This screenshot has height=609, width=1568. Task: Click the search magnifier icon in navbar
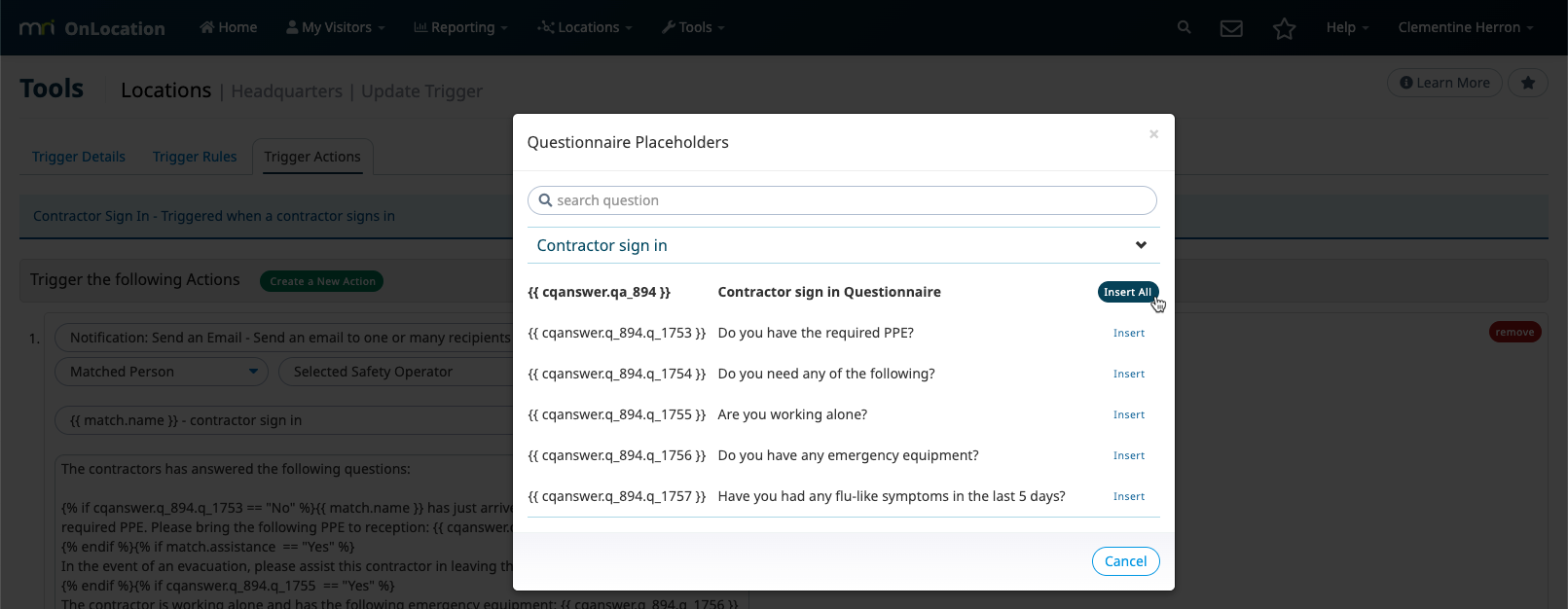[1184, 27]
